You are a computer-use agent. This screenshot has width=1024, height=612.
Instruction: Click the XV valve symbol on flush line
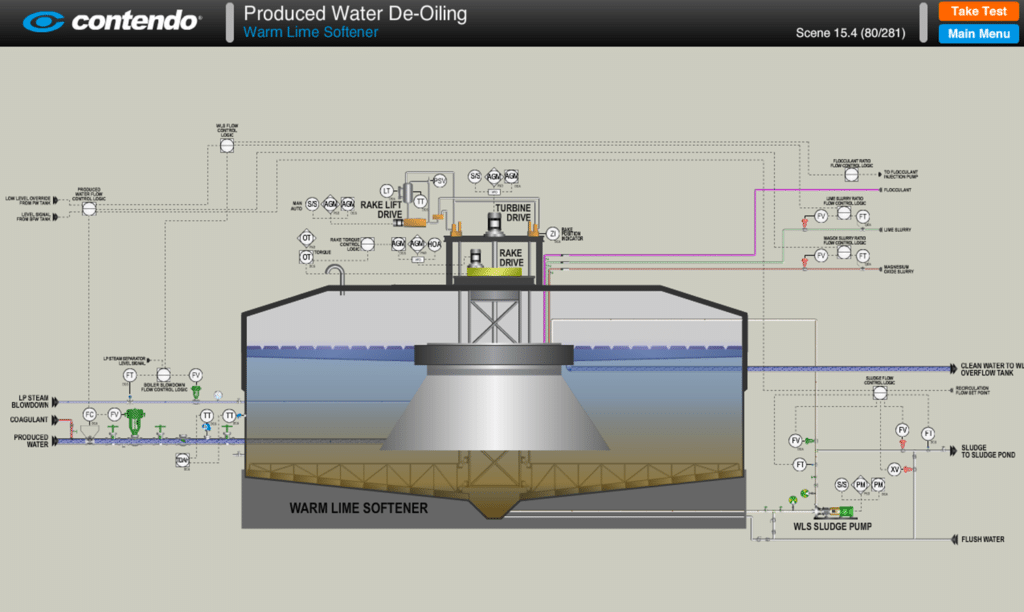[x=894, y=469]
